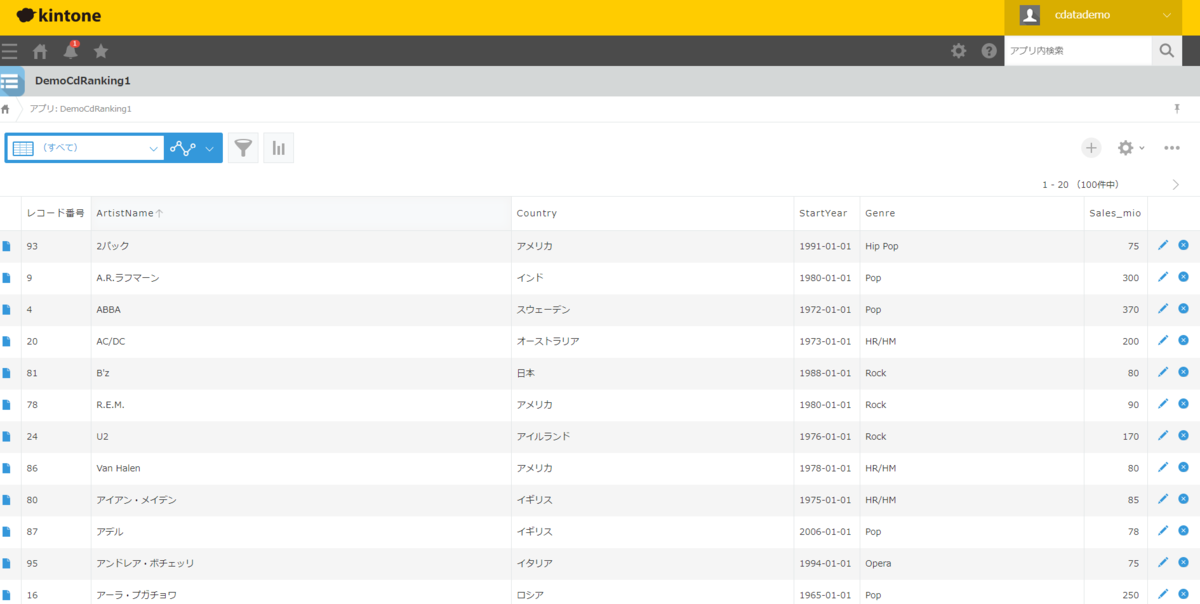Open favorites star icon
The height and width of the screenshot is (604, 1200).
[x=101, y=51]
